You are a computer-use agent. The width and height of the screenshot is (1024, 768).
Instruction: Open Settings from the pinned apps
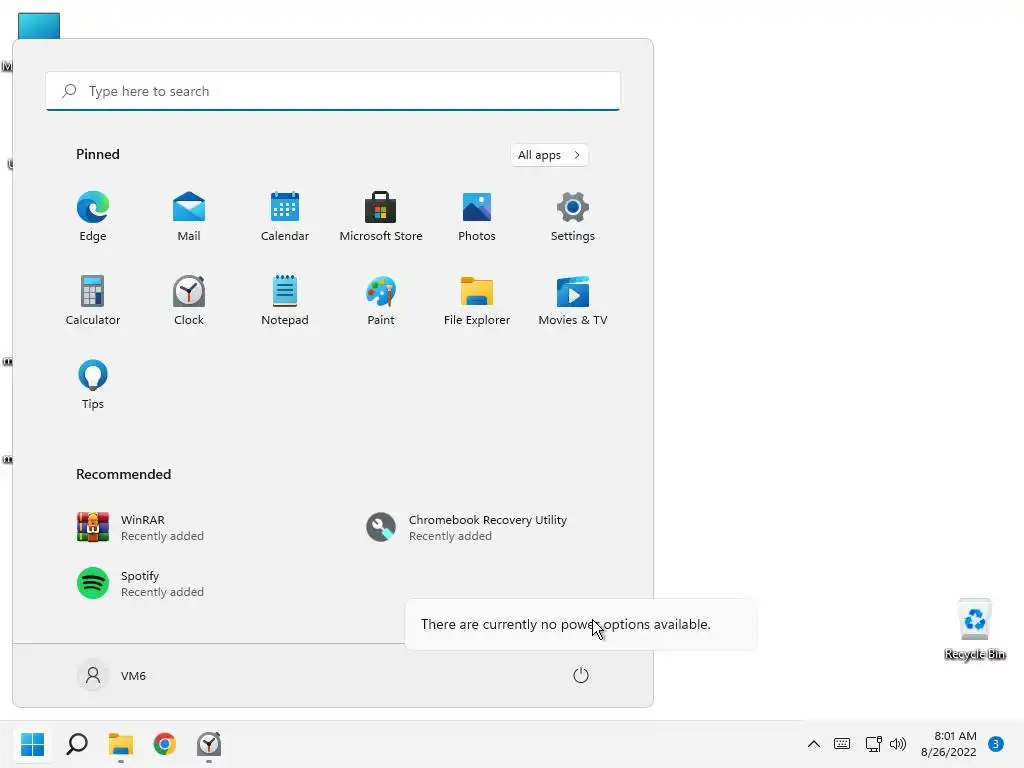click(573, 217)
